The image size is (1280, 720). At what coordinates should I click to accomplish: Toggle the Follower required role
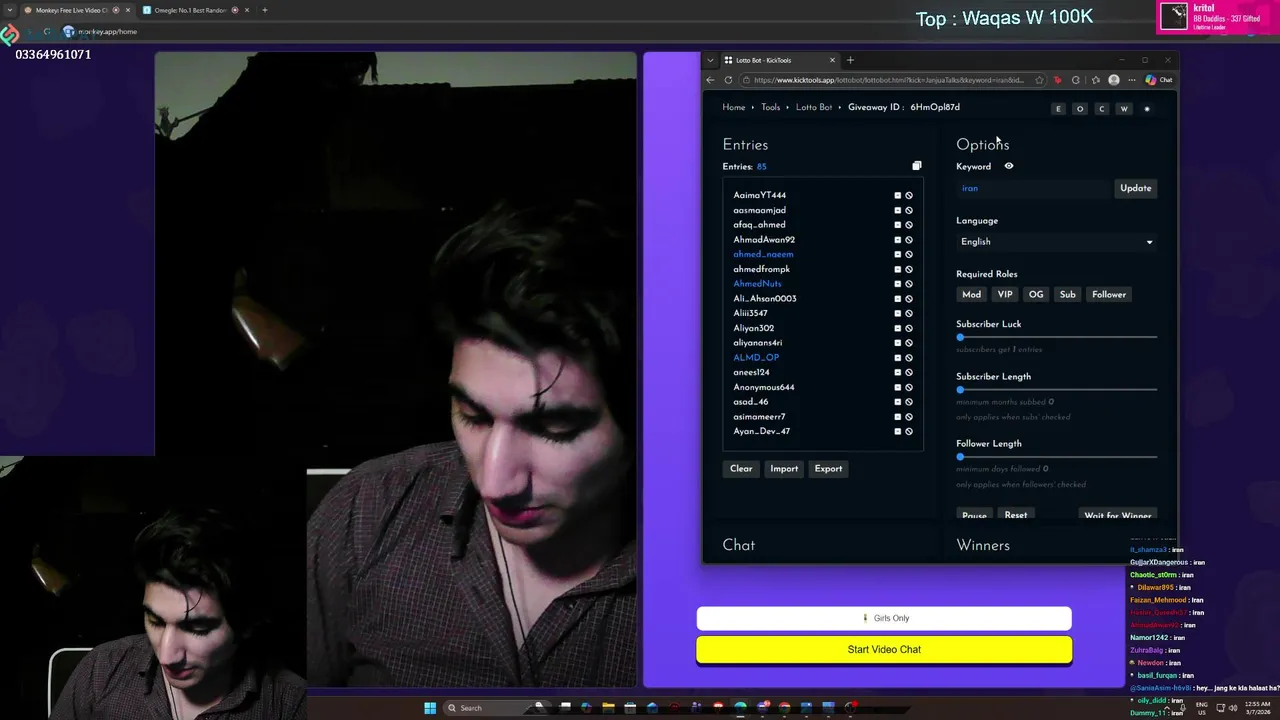(1109, 295)
